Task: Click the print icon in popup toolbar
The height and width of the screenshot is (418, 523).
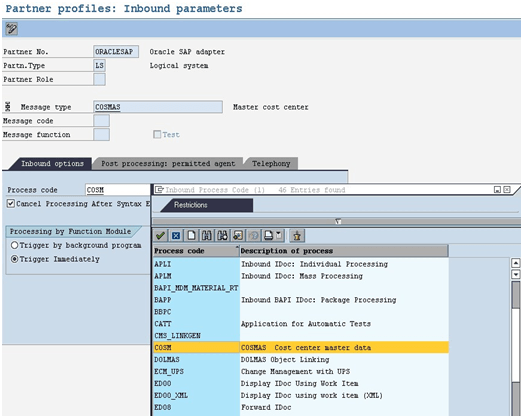Action: click(x=269, y=236)
